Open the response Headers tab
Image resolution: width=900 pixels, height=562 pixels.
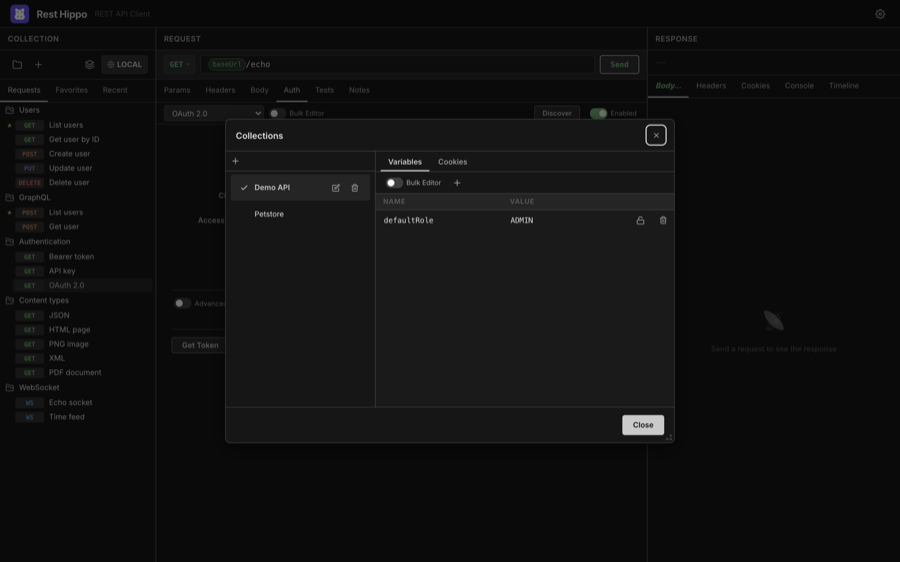coord(711,86)
